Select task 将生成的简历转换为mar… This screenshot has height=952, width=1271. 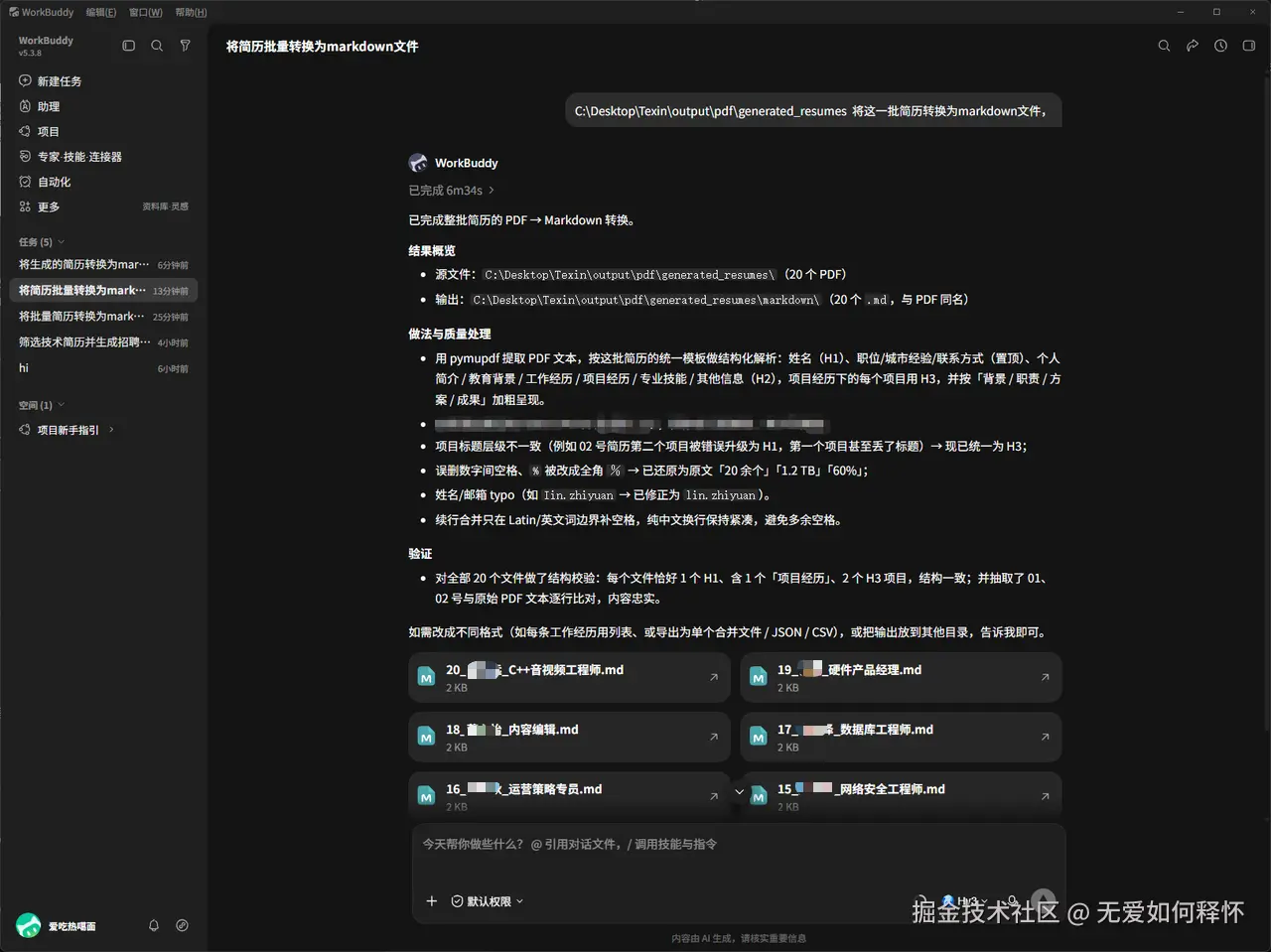[103, 265]
